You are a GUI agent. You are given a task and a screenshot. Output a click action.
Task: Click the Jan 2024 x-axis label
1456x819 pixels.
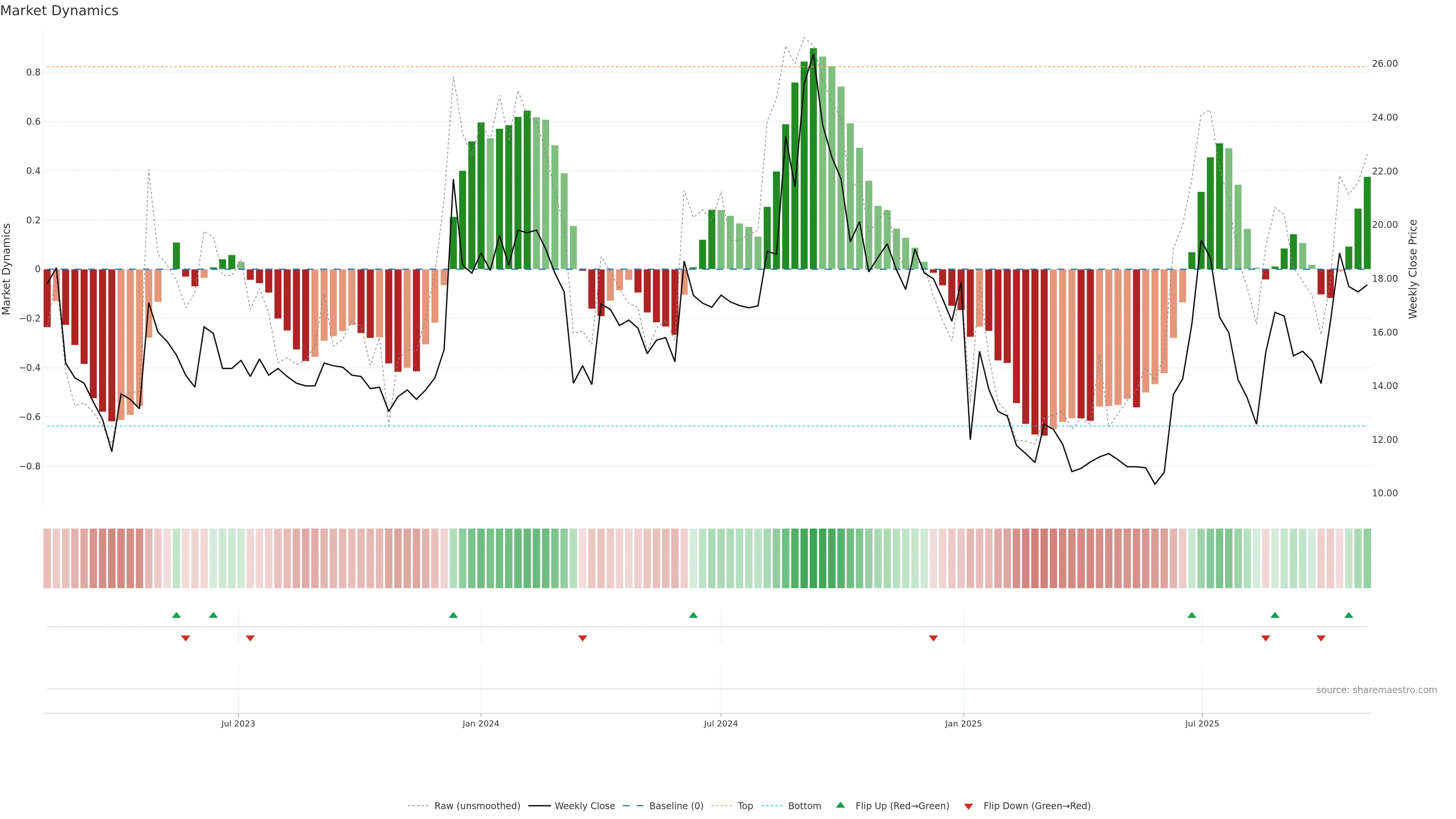pyautogui.click(x=480, y=723)
